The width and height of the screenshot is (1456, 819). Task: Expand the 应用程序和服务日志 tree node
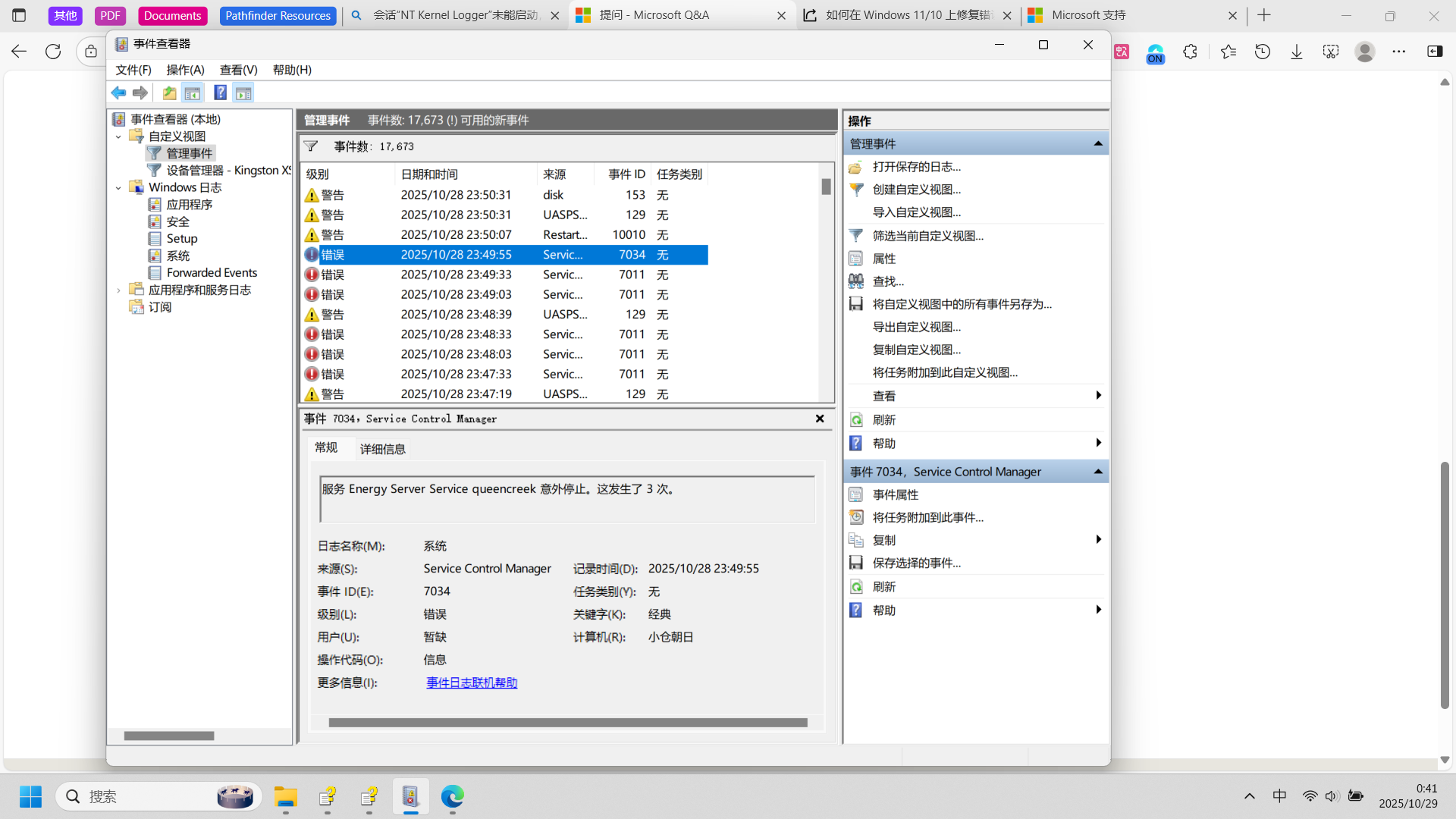point(118,290)
